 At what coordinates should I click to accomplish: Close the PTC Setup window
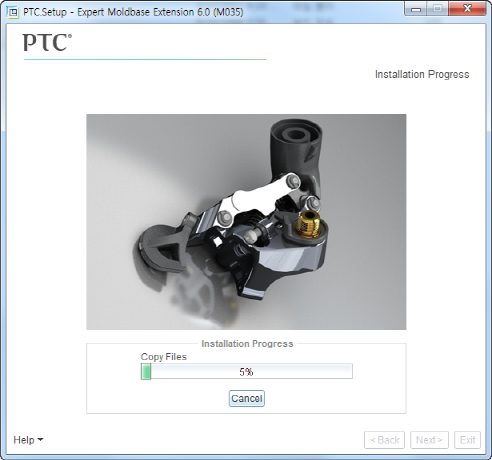click(x=467, y=9)
